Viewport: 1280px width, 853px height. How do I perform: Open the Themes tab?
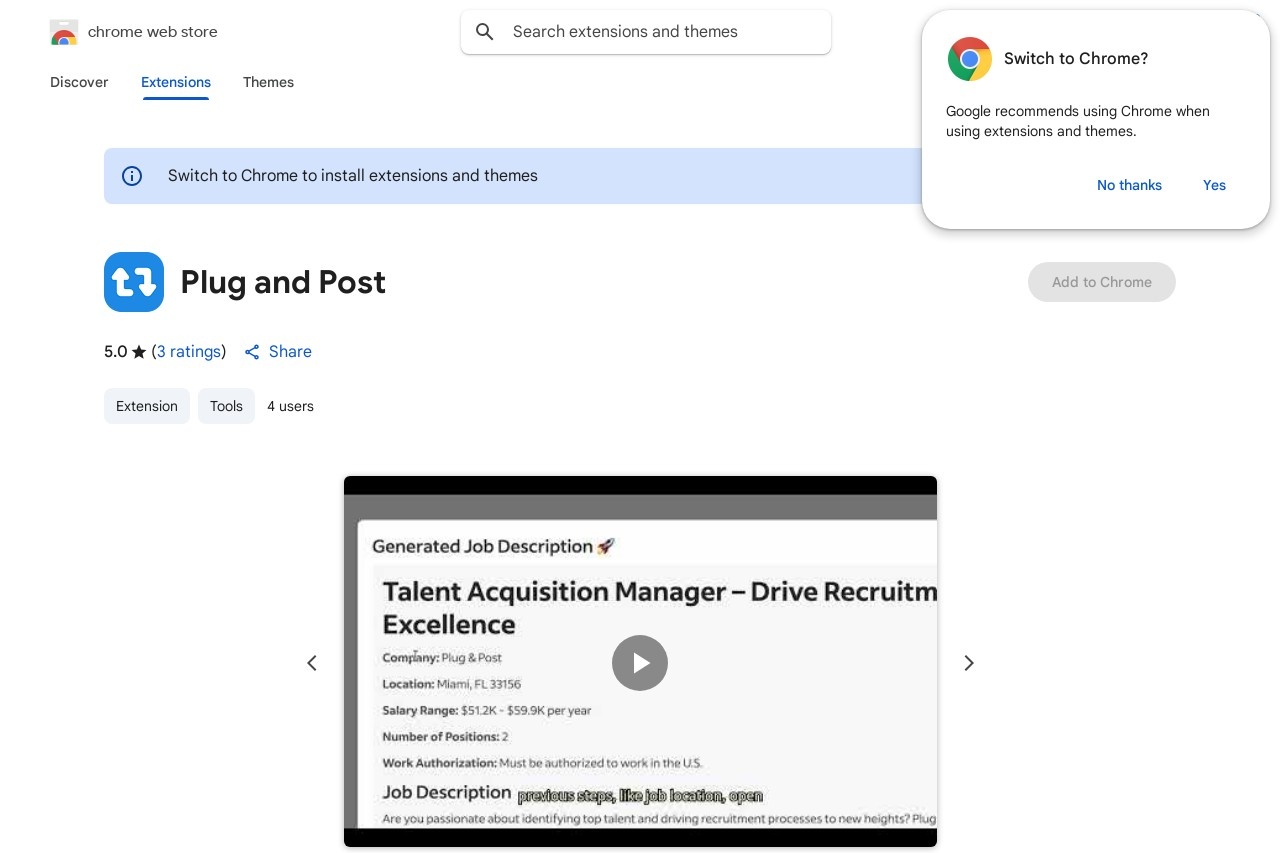coord(268,82)
